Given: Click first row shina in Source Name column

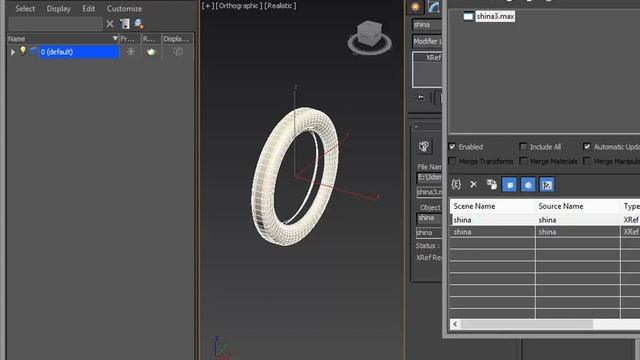Looking at the screenshot, I should click(x=578, y=220).
